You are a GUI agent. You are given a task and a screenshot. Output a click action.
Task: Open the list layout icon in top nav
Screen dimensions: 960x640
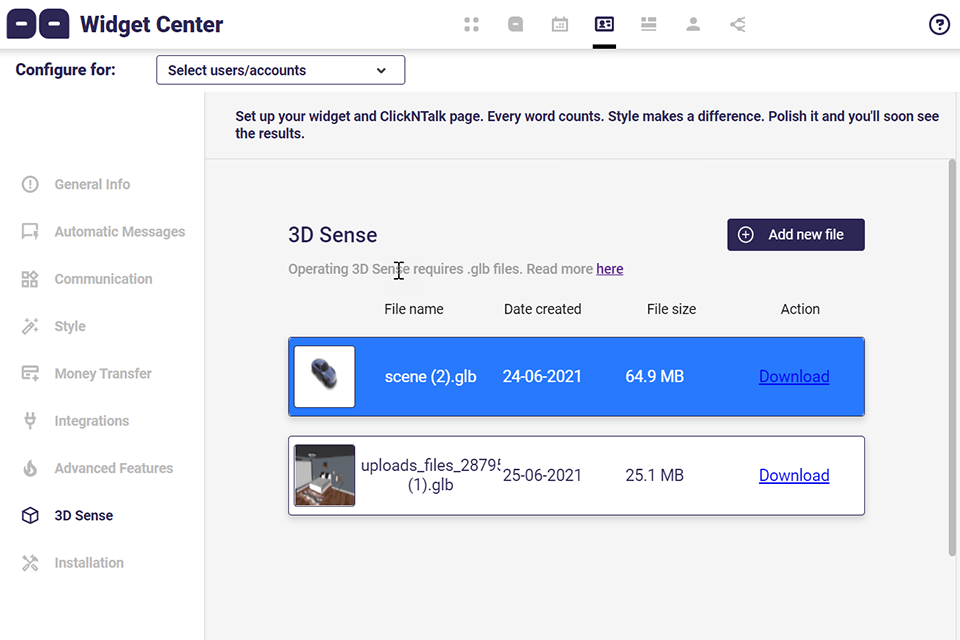648,24
